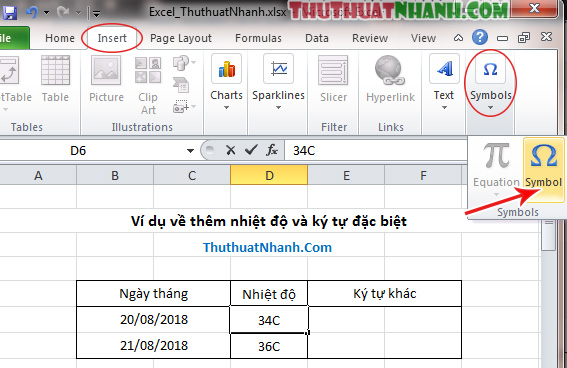
Task: Open the Insert Function fx button
Action: [x=272, y=150]
